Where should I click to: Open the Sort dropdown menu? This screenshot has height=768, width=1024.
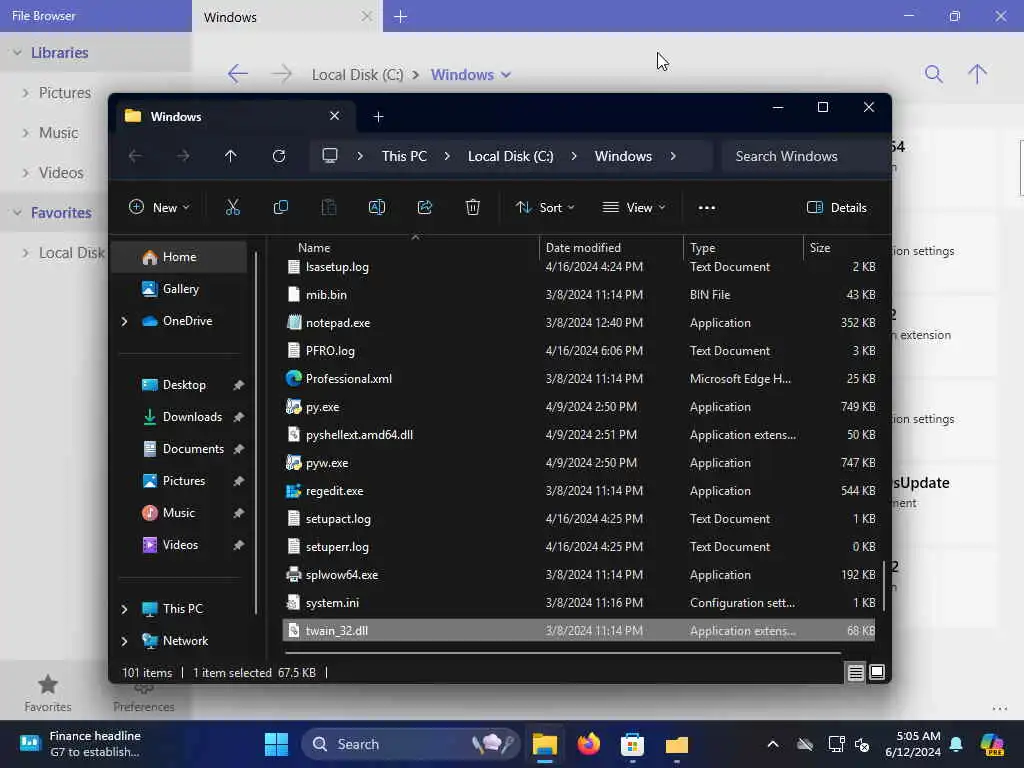pyautogui.click(x=545, y=208)
